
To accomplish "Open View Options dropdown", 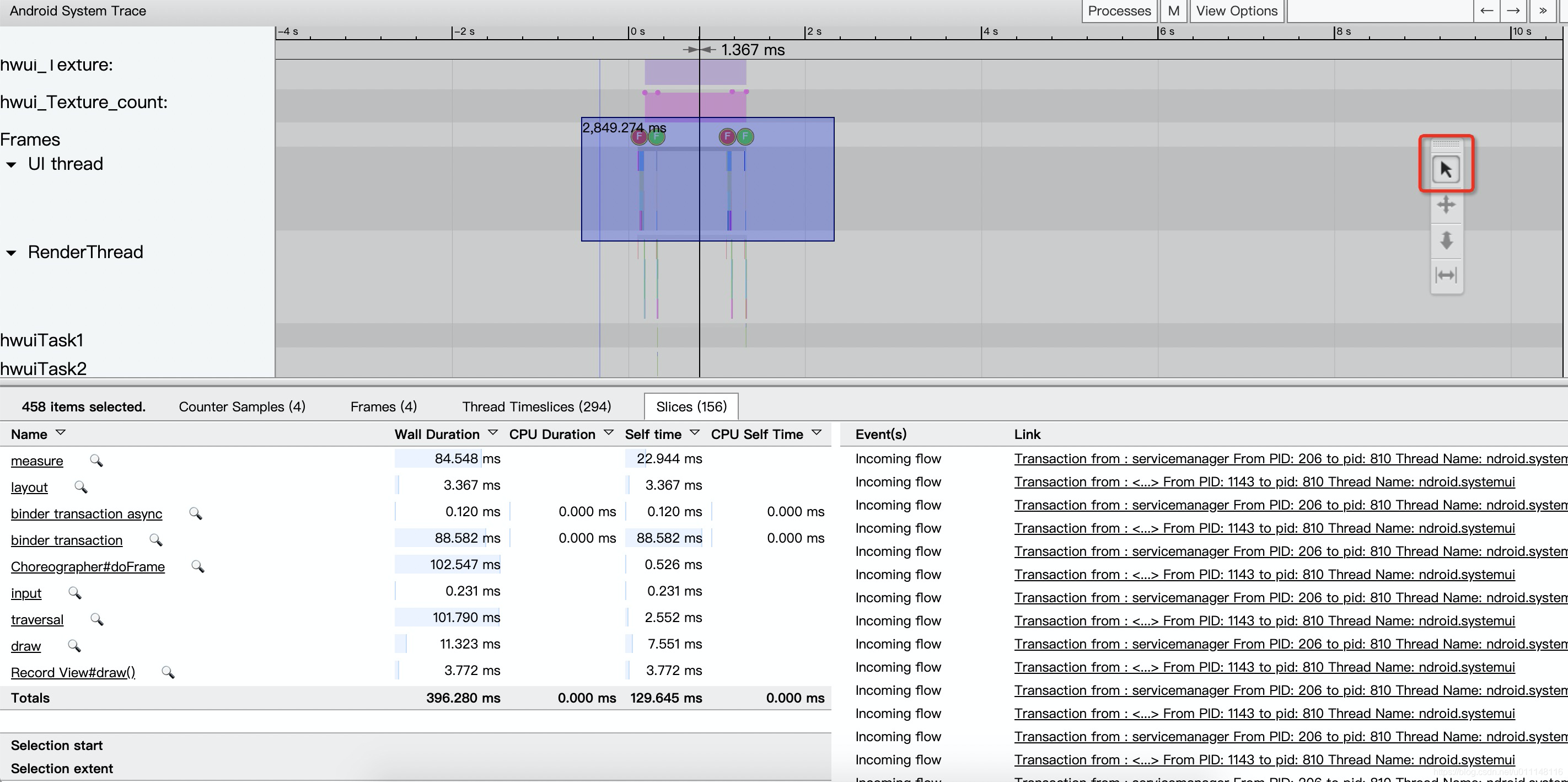I will coord(1237,11).
